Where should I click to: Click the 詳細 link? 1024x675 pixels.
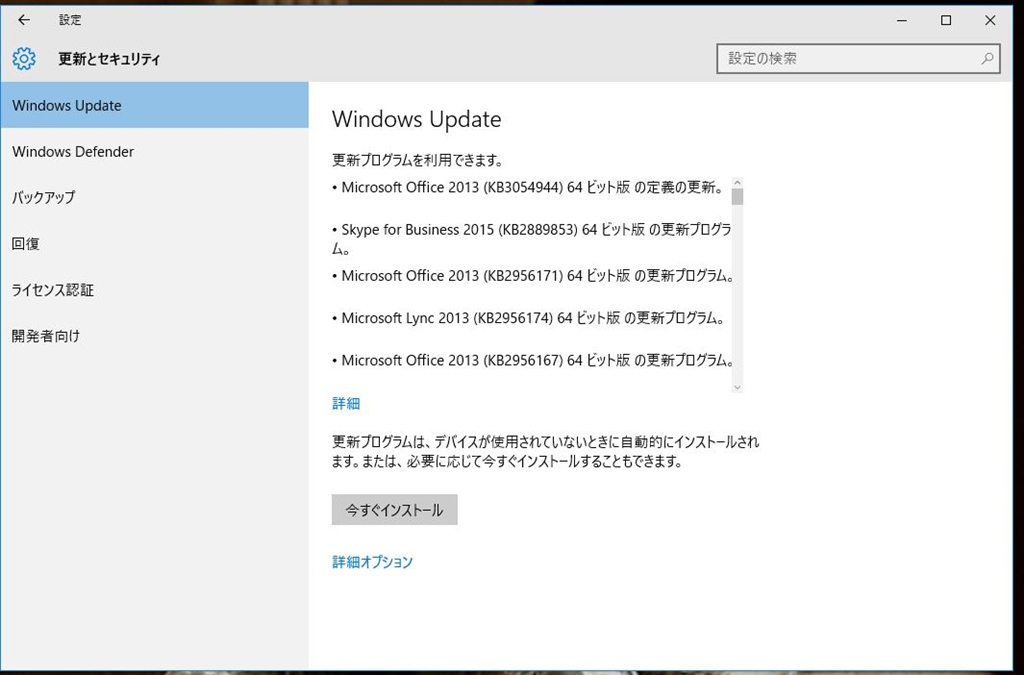coord(346,403)
